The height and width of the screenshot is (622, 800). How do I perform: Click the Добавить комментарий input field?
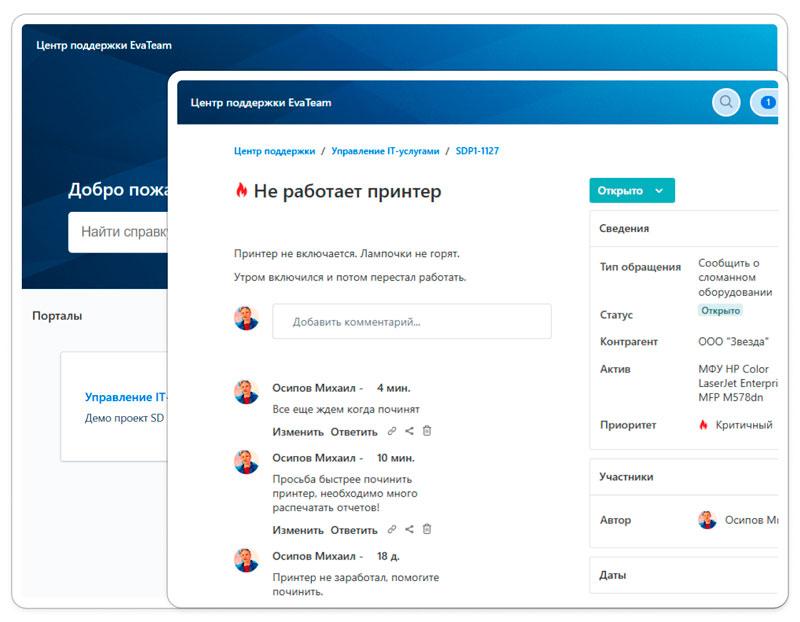click(411, 321)
